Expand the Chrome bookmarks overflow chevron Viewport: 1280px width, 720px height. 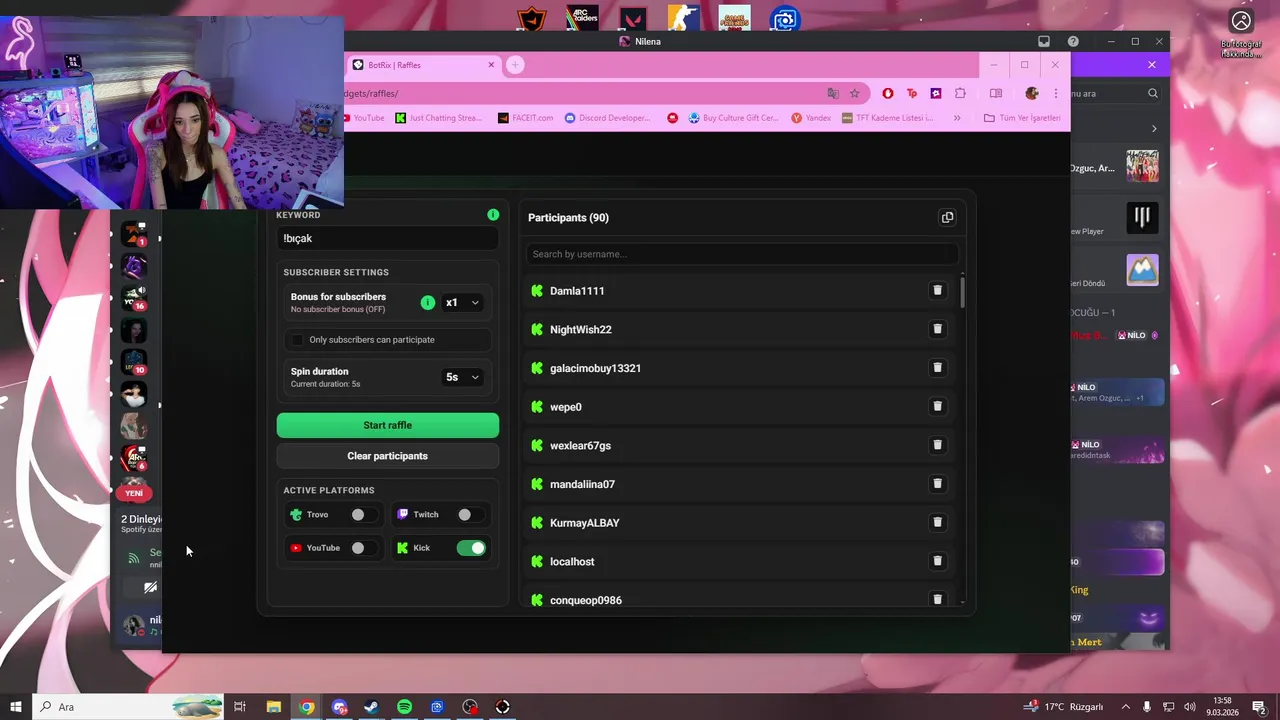(x=957, y=118)
